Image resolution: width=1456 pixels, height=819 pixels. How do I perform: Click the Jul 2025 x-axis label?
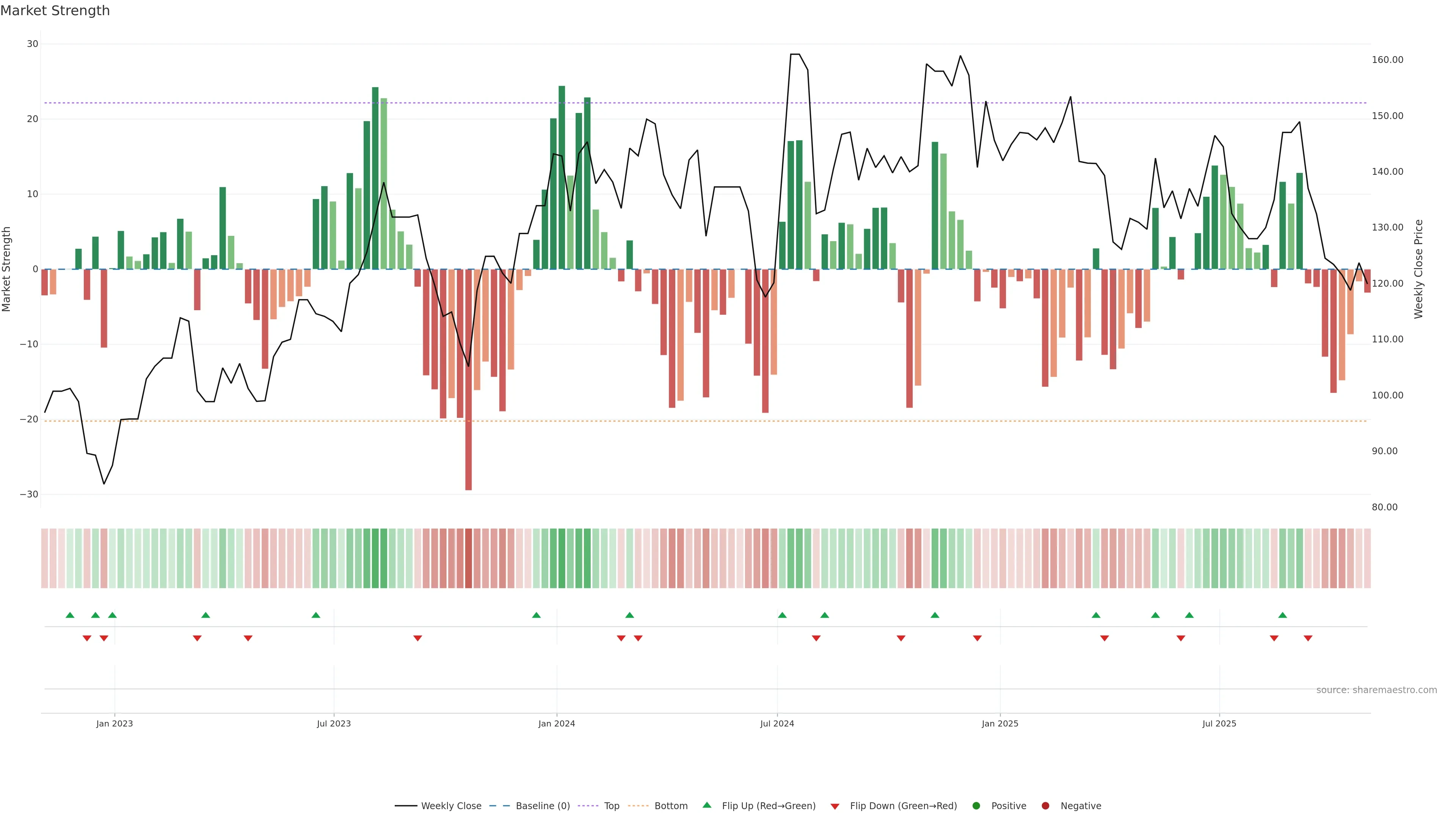1219,723
